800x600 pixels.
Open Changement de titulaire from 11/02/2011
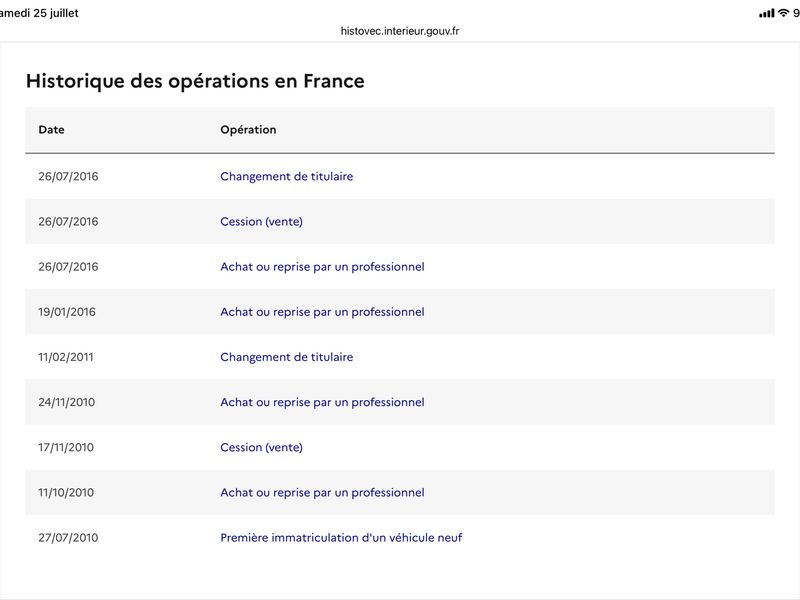pos(287,357)
